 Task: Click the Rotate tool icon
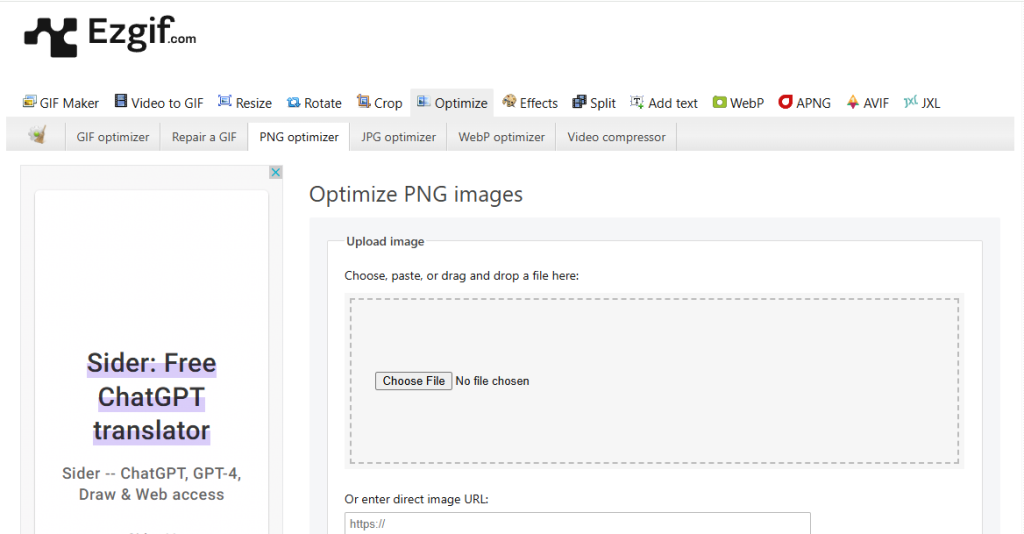tap(293, 103)
